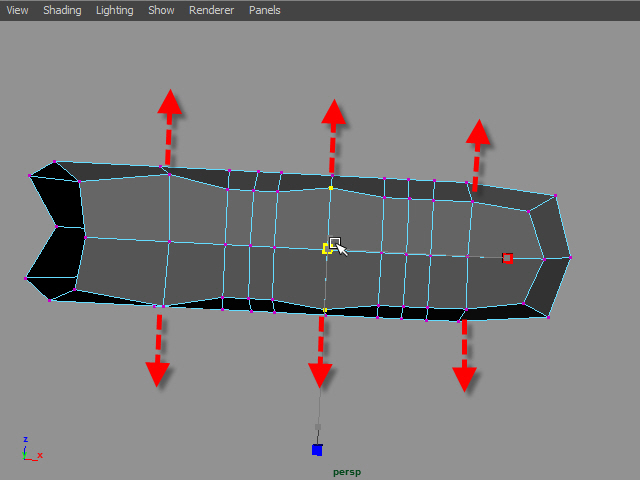
Task: Open the Shading menu
Action: click(62, 10)
